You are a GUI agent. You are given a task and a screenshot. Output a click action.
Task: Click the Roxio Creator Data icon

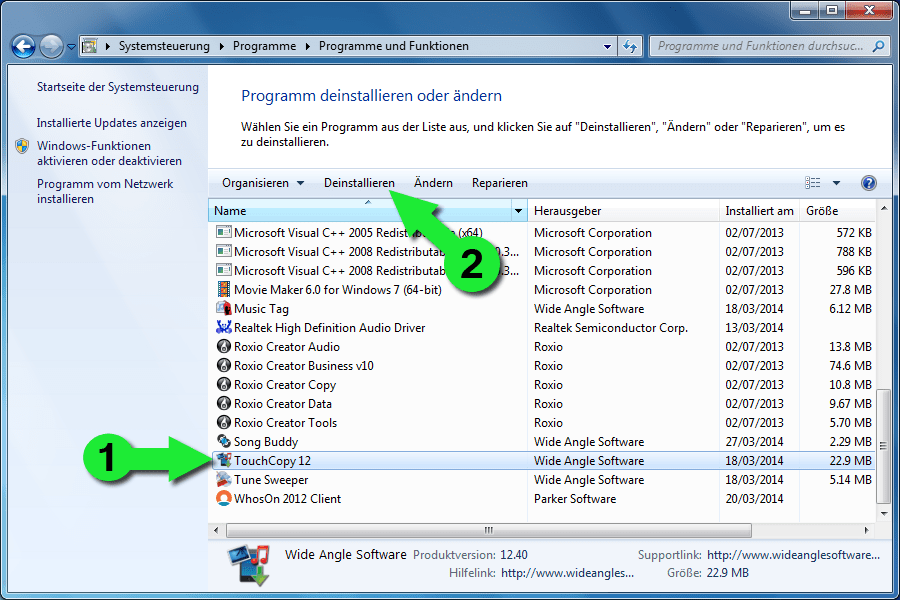(223, 403)
